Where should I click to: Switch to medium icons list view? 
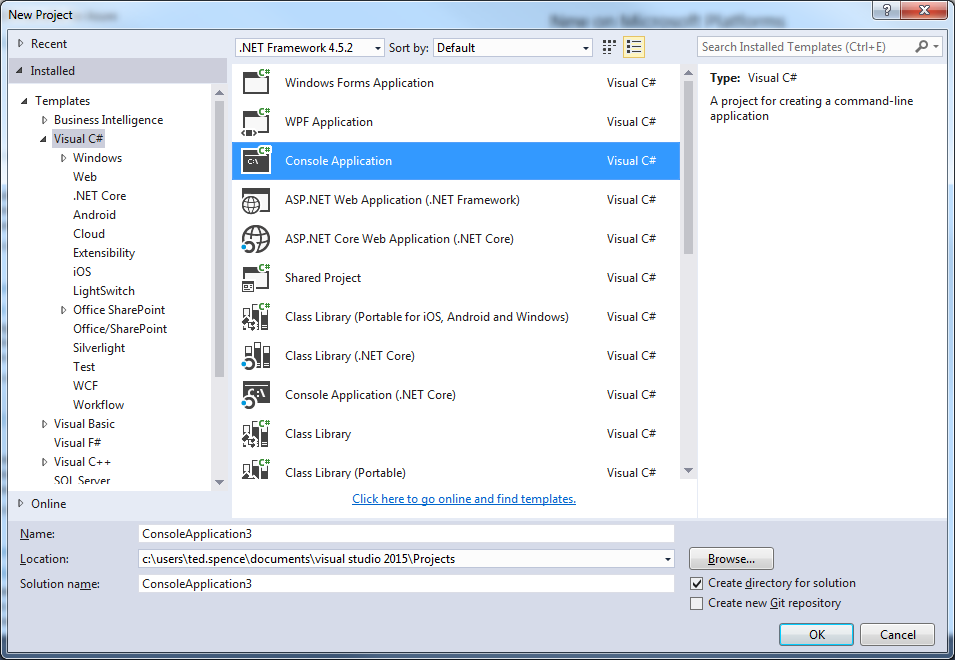pyautogui.click(x=634, y=48)
